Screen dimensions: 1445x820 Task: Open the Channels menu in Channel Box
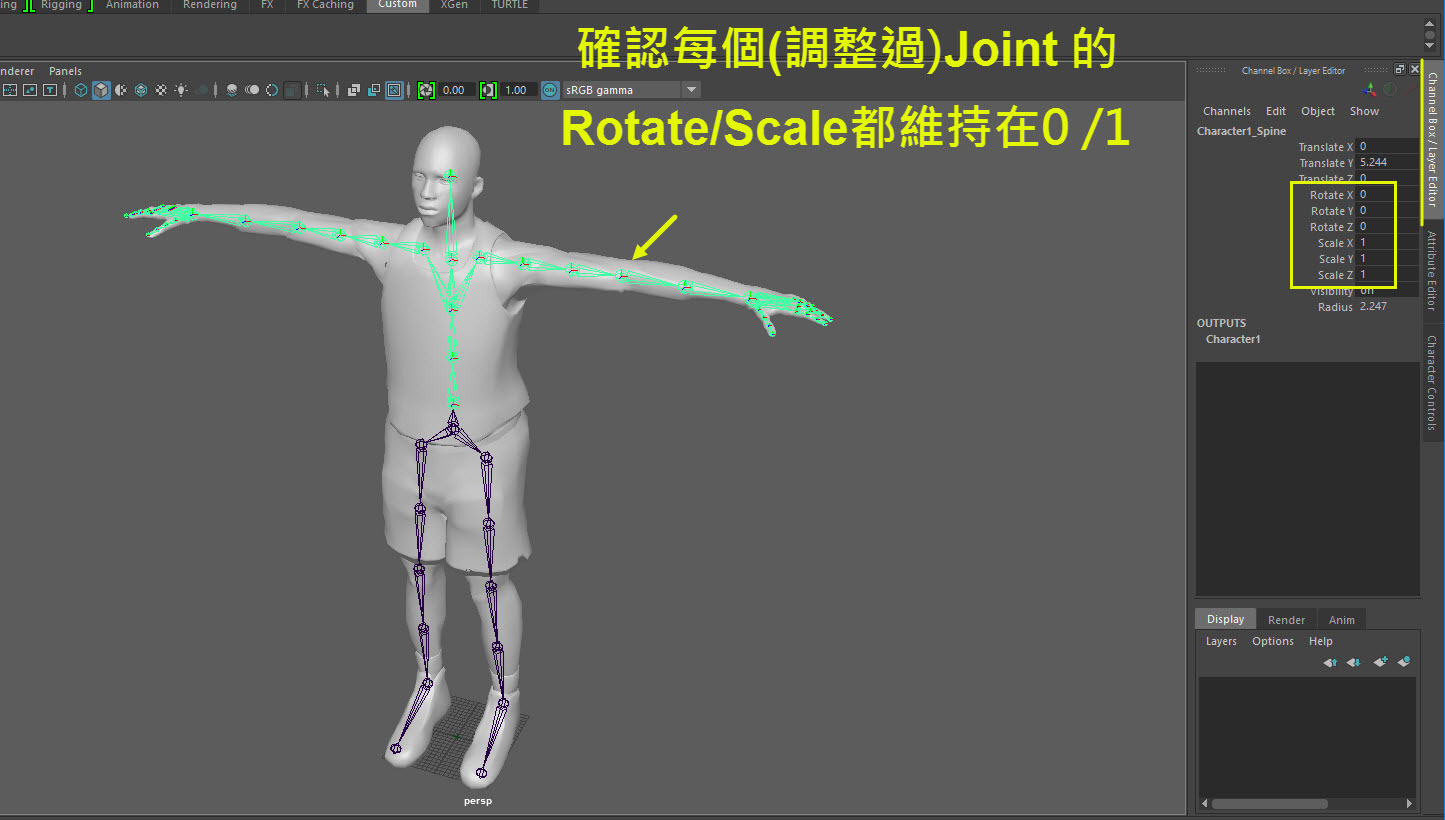pos(1226,111)
